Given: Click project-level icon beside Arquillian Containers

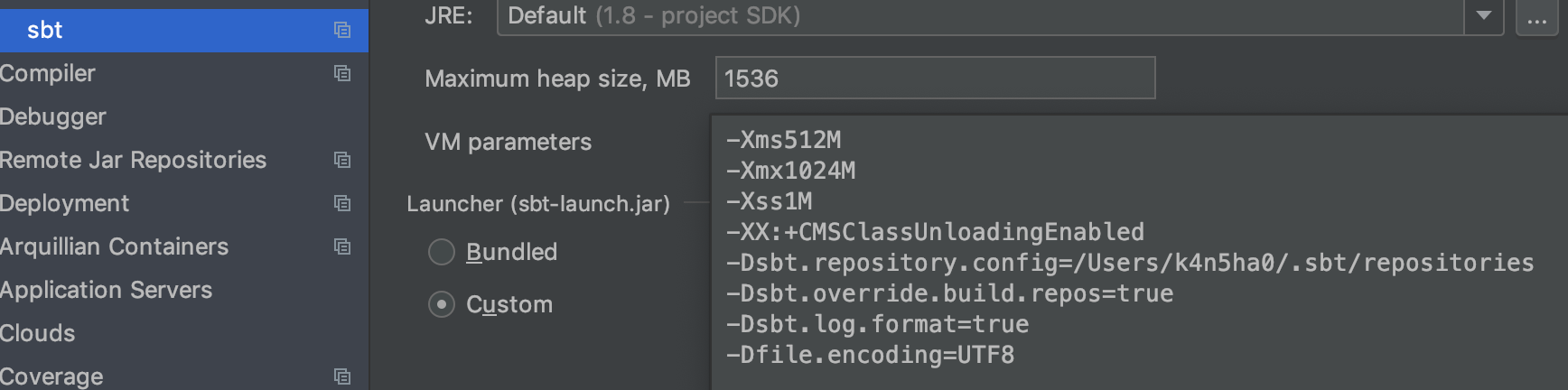Looking at the screenshot, I should coord(341,246).
